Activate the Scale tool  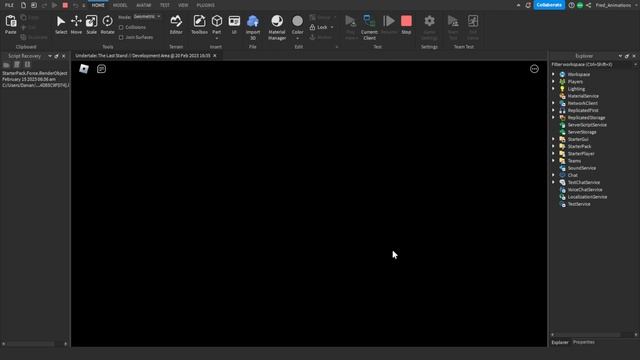[91, 25]
